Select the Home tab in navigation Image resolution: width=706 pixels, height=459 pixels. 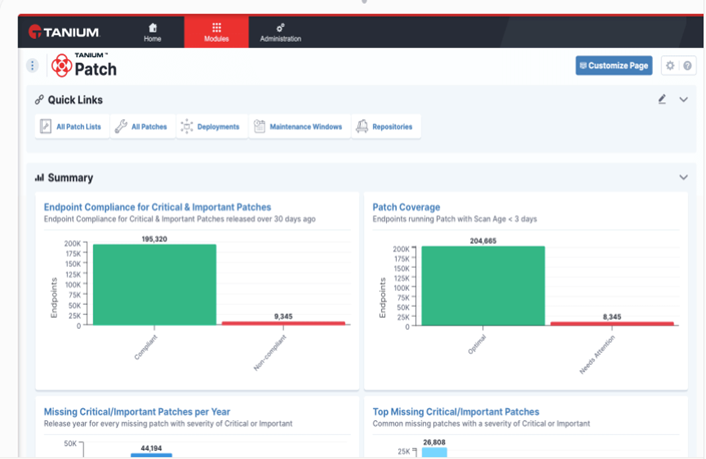click(x=152, y=32)
